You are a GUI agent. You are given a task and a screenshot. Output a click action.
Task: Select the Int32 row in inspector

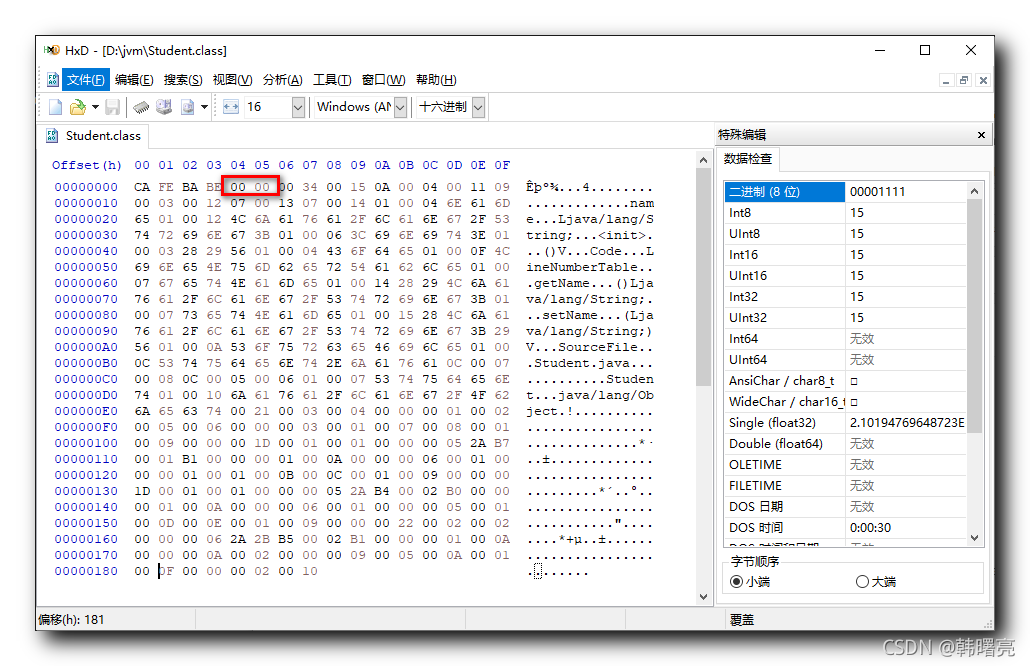[x=847, y=297]
